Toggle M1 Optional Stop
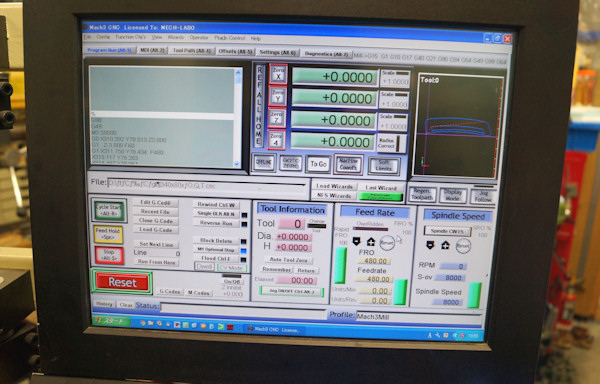Viewport: 600px width, 384px height. click(216, 249)
